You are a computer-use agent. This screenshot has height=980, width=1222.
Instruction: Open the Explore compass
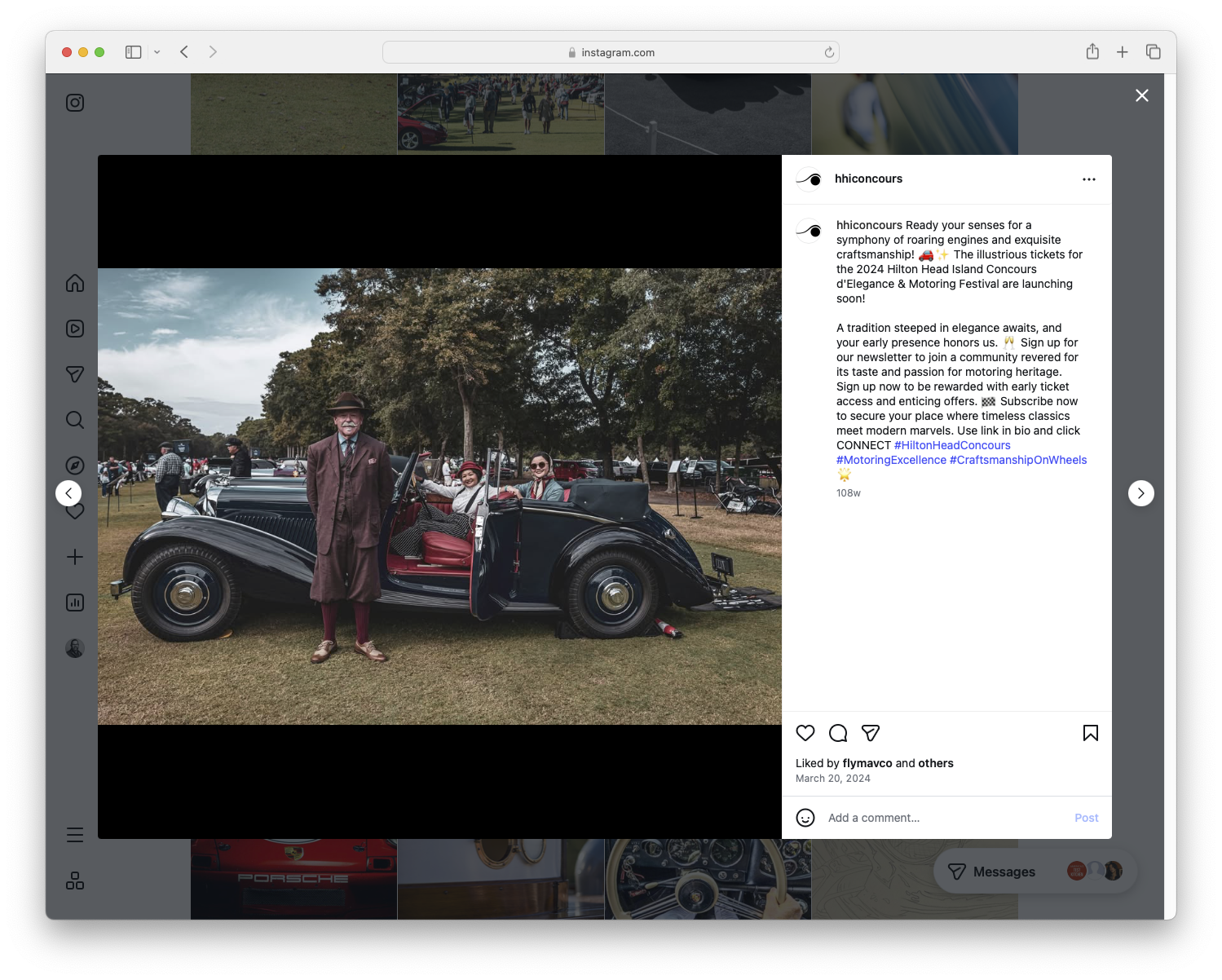tap(74, 465)
